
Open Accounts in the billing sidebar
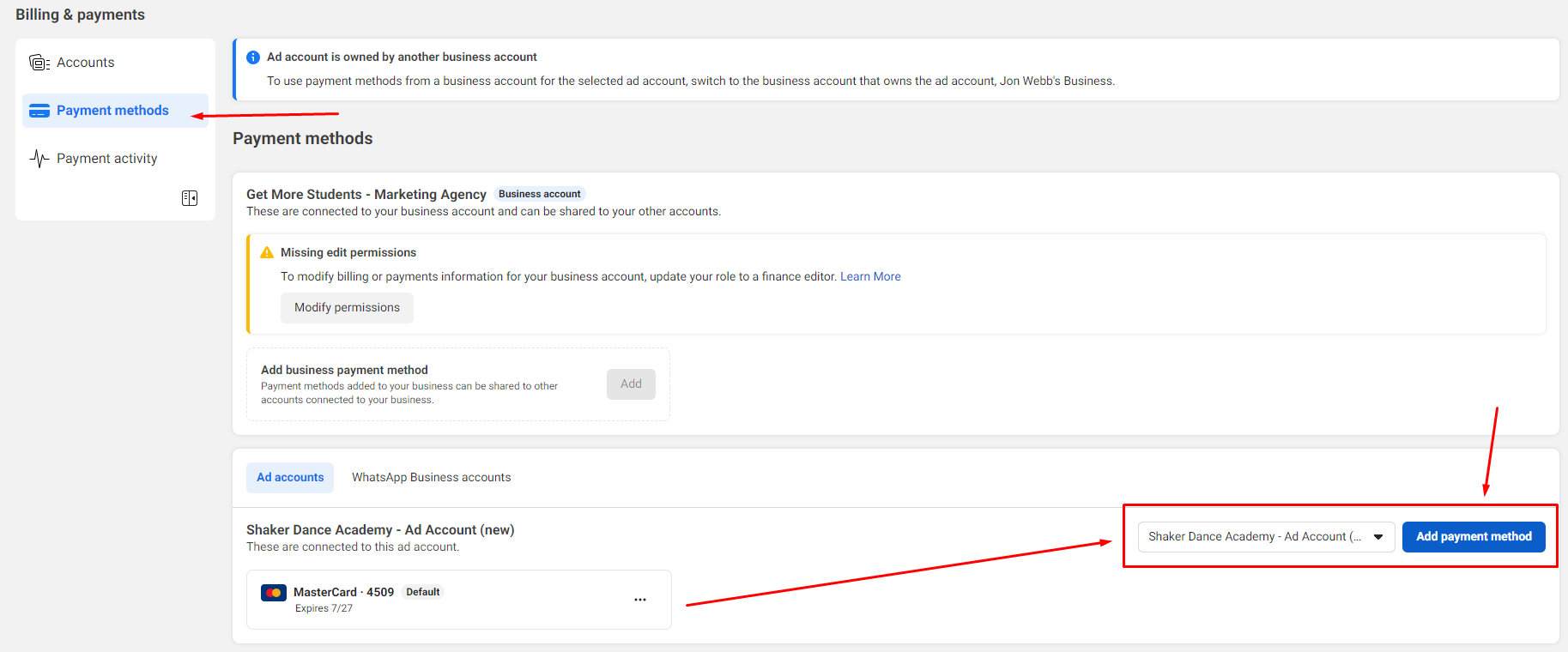pos(115,63)
